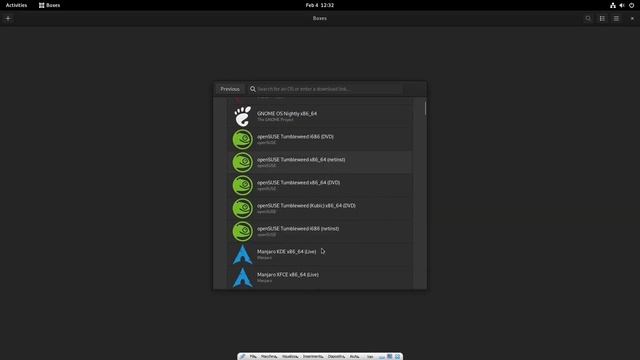Click the pin icon on bottom mini toolbar
This screenshot has height=360, width=640.
pos(242,356)
